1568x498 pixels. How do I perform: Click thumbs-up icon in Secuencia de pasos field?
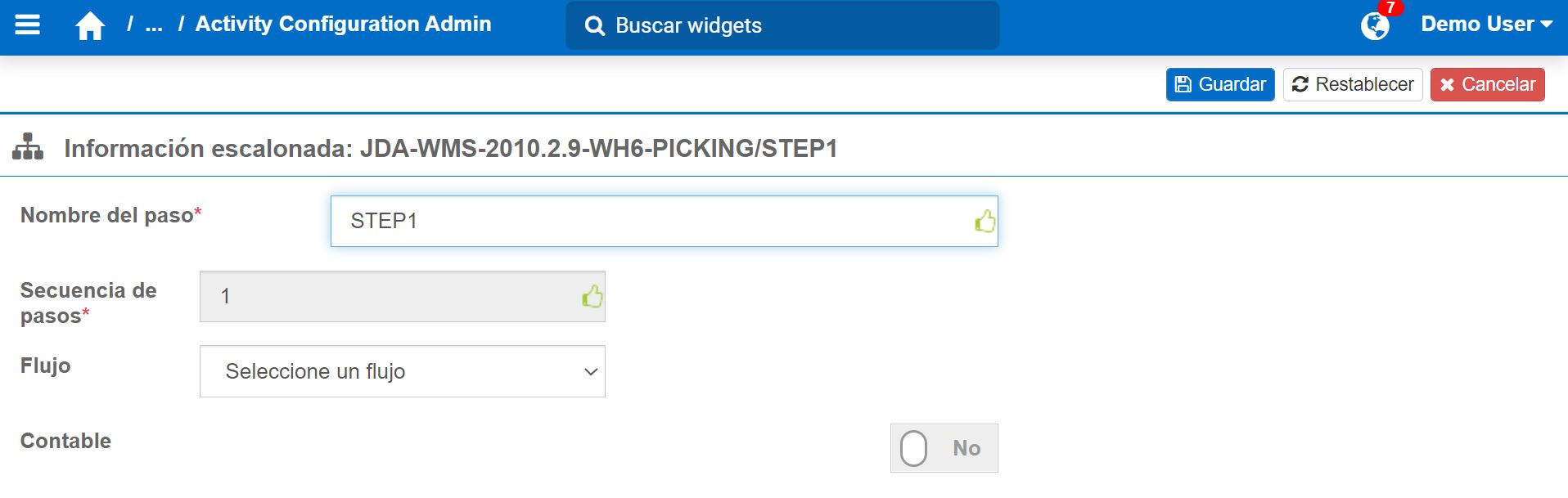point(592,296)
